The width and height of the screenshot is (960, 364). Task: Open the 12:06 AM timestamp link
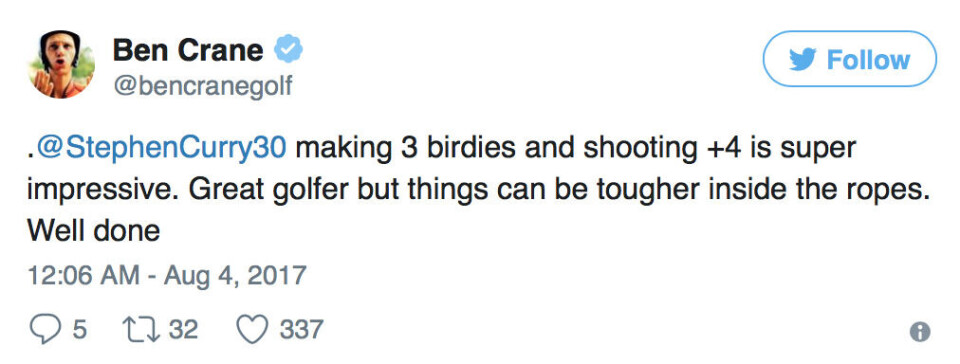pyautogui.click(x=83, y=275)
